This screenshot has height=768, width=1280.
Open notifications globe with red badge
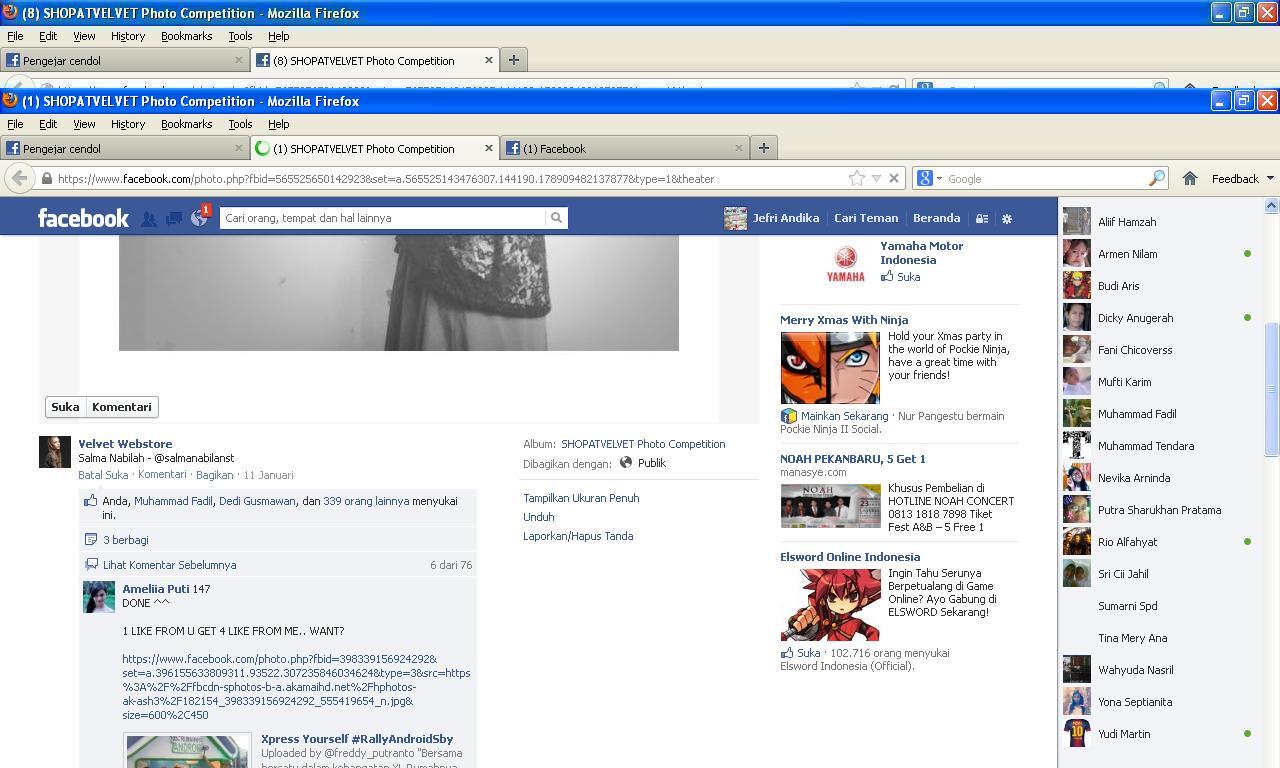200,217
